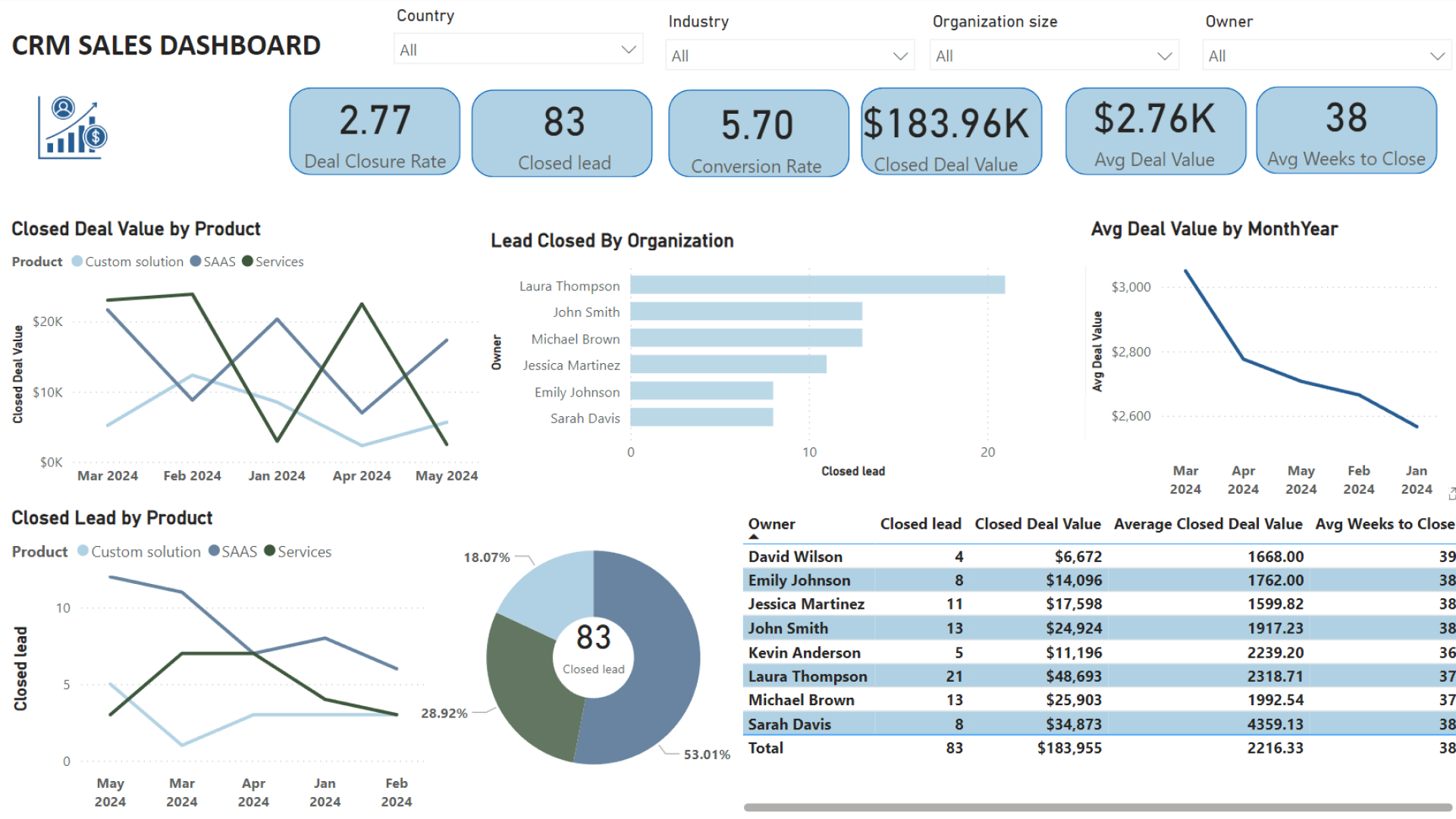Click the Kevin Anderson table row

pos(1100,652)
